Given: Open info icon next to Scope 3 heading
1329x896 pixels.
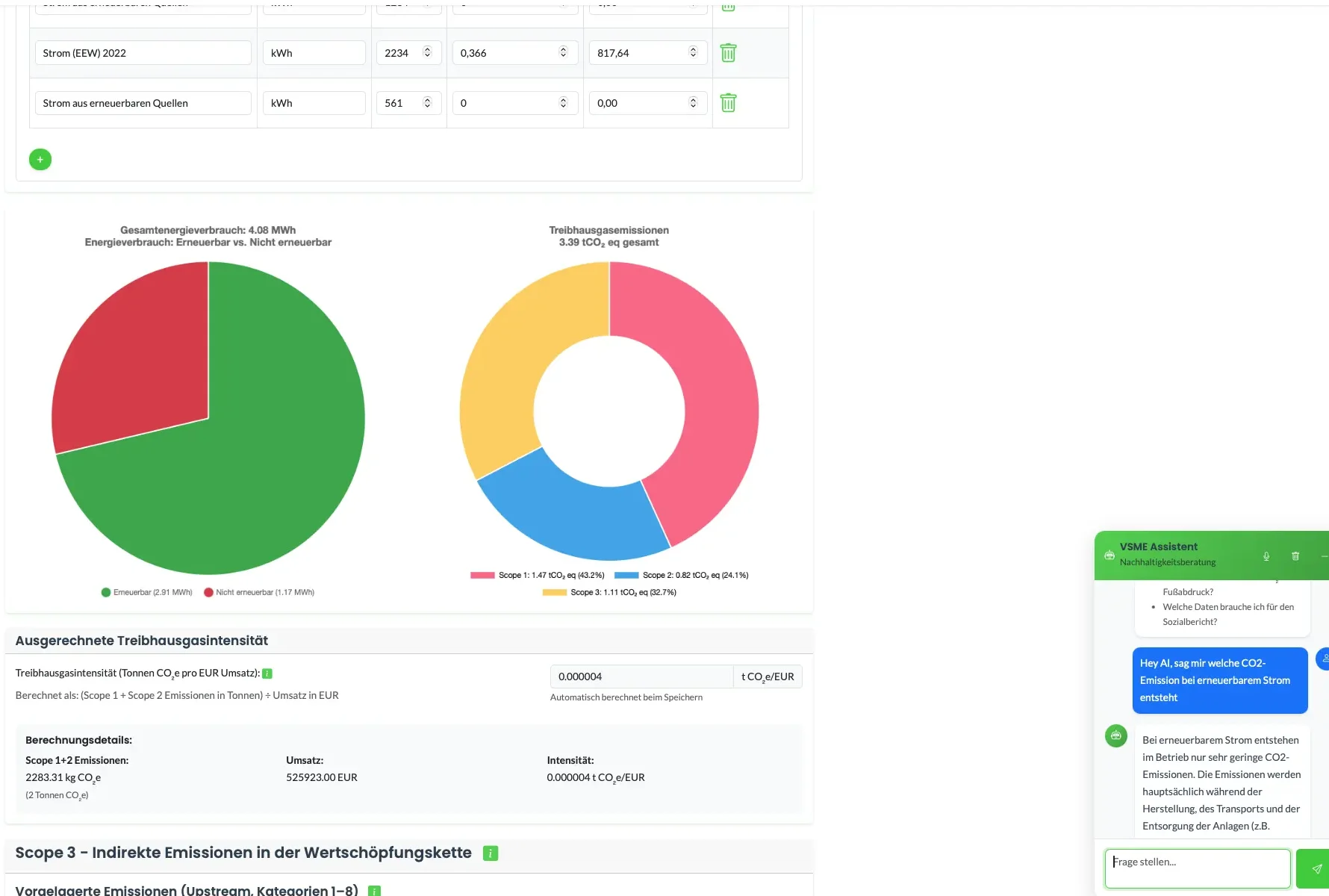Looking at the screenshot, I should (x=491, y=853).
